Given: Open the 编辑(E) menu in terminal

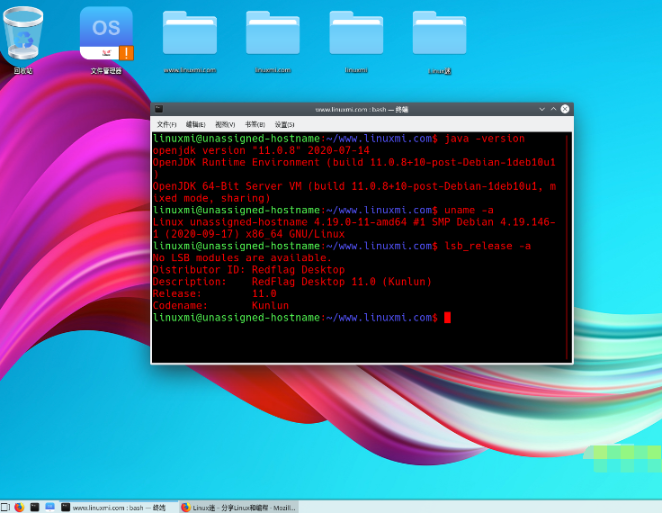Looking at the screenshot, I should pyautogui.click(x=195, y=124).
